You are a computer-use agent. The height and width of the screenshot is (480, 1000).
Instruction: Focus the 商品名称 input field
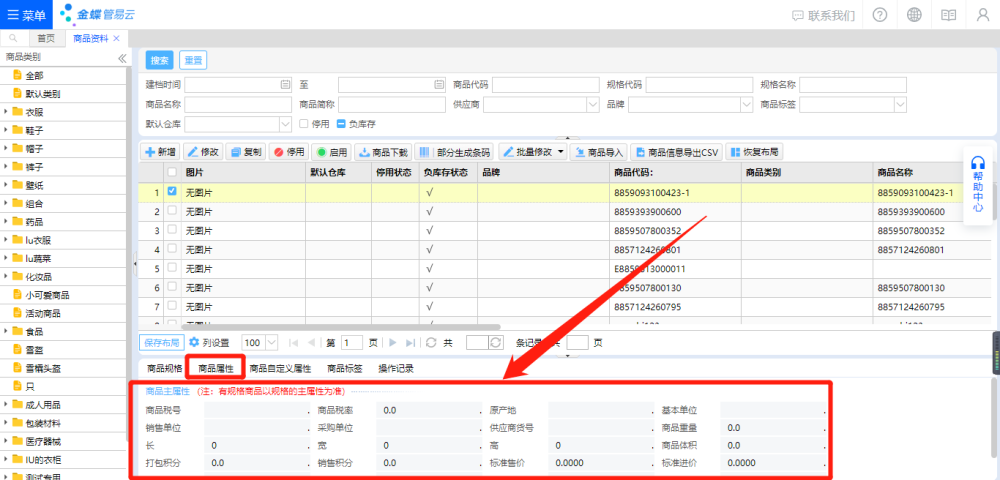coord(238,105)
